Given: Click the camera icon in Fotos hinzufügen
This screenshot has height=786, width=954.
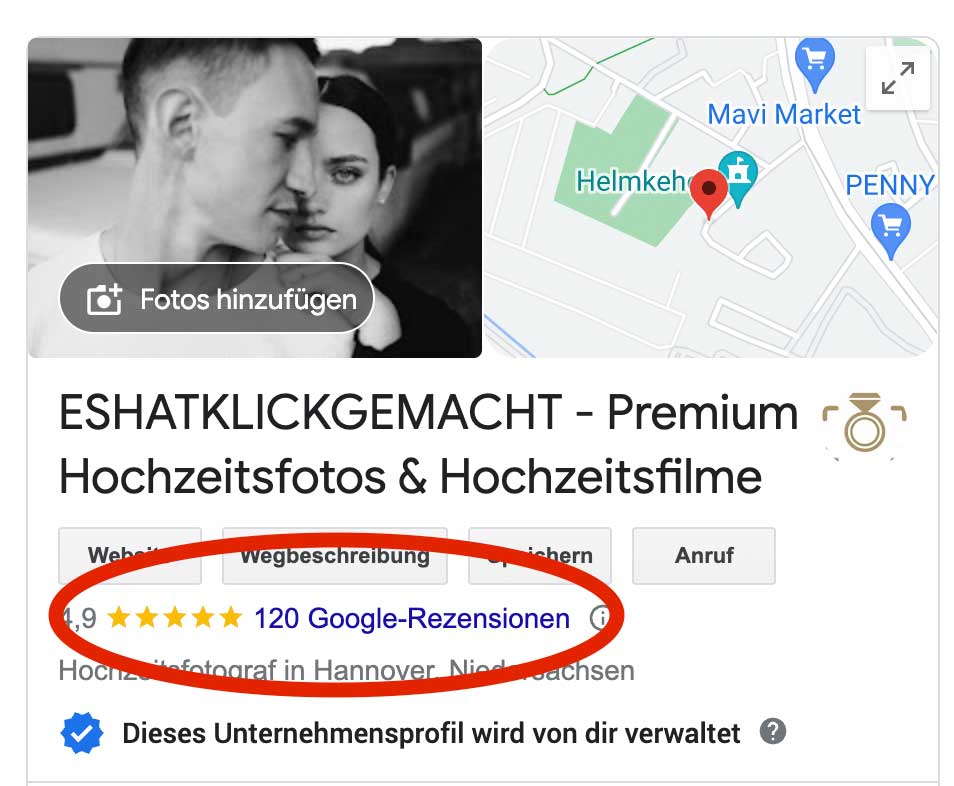Looking at the screenshot, I should coord(104,299).
